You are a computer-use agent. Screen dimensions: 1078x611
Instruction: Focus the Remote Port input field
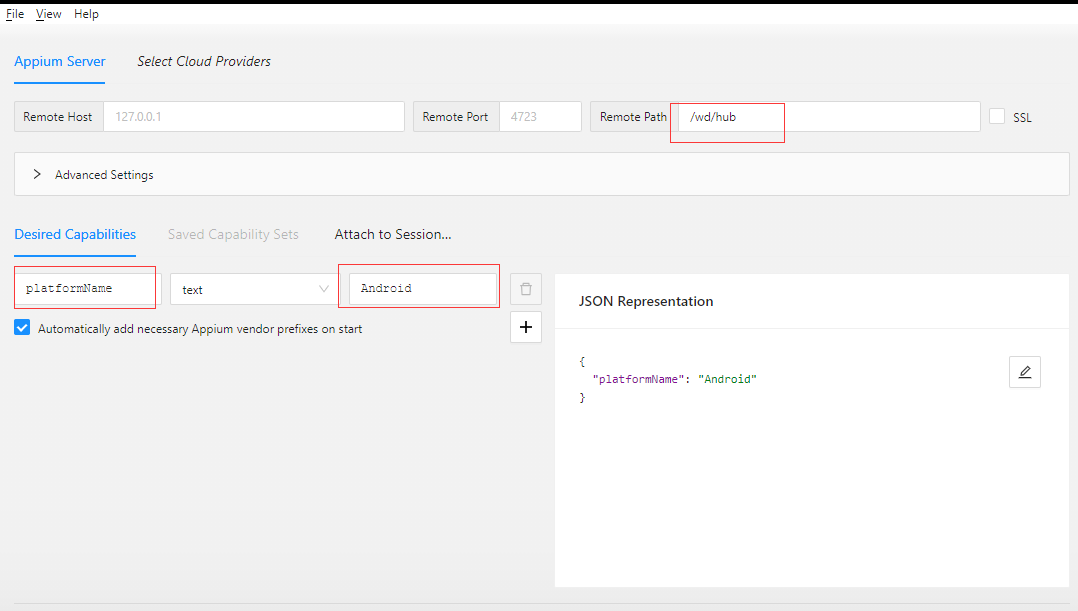click(540, 117)
